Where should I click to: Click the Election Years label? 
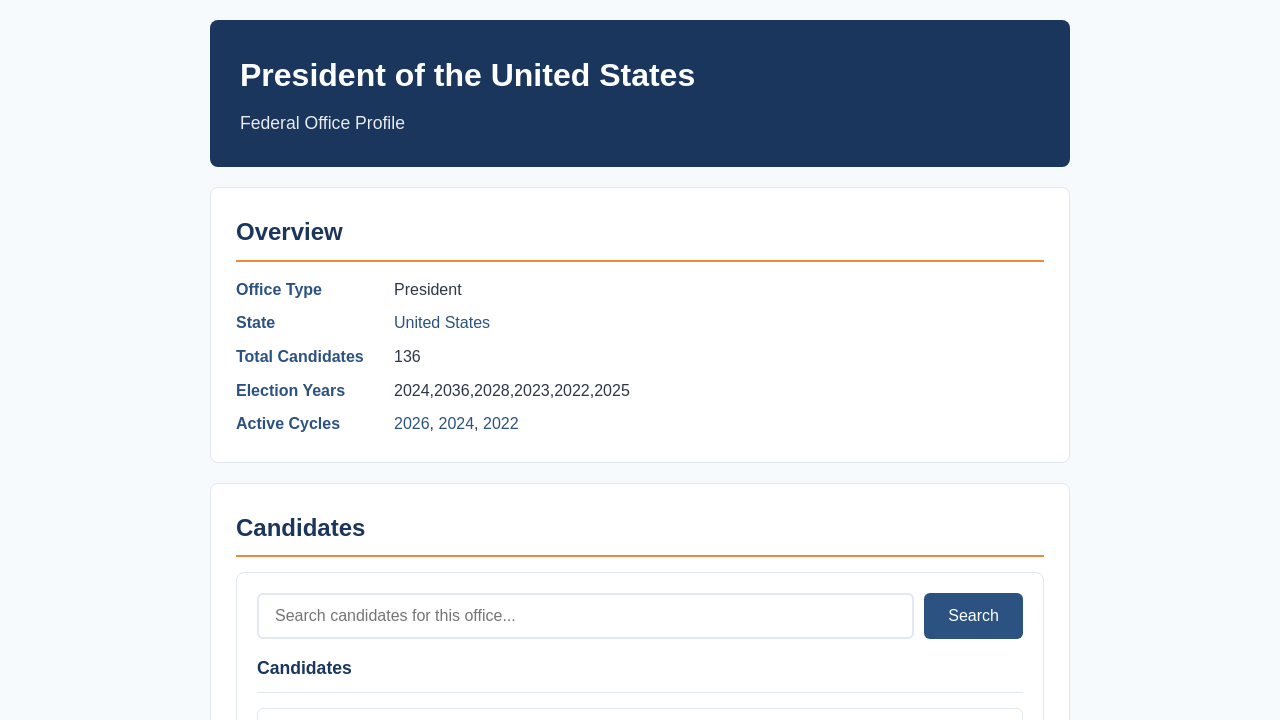pyautogui.click(x=290, y=391)
